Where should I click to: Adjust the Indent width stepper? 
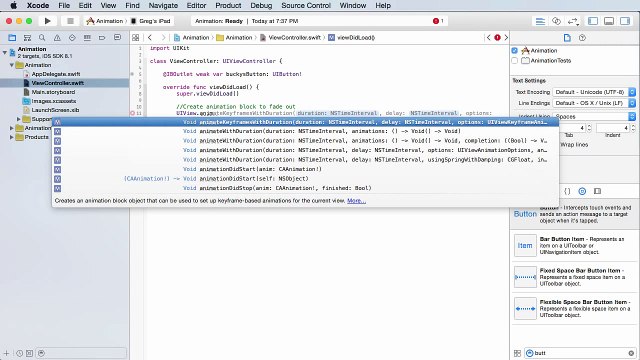coord(633,128)
